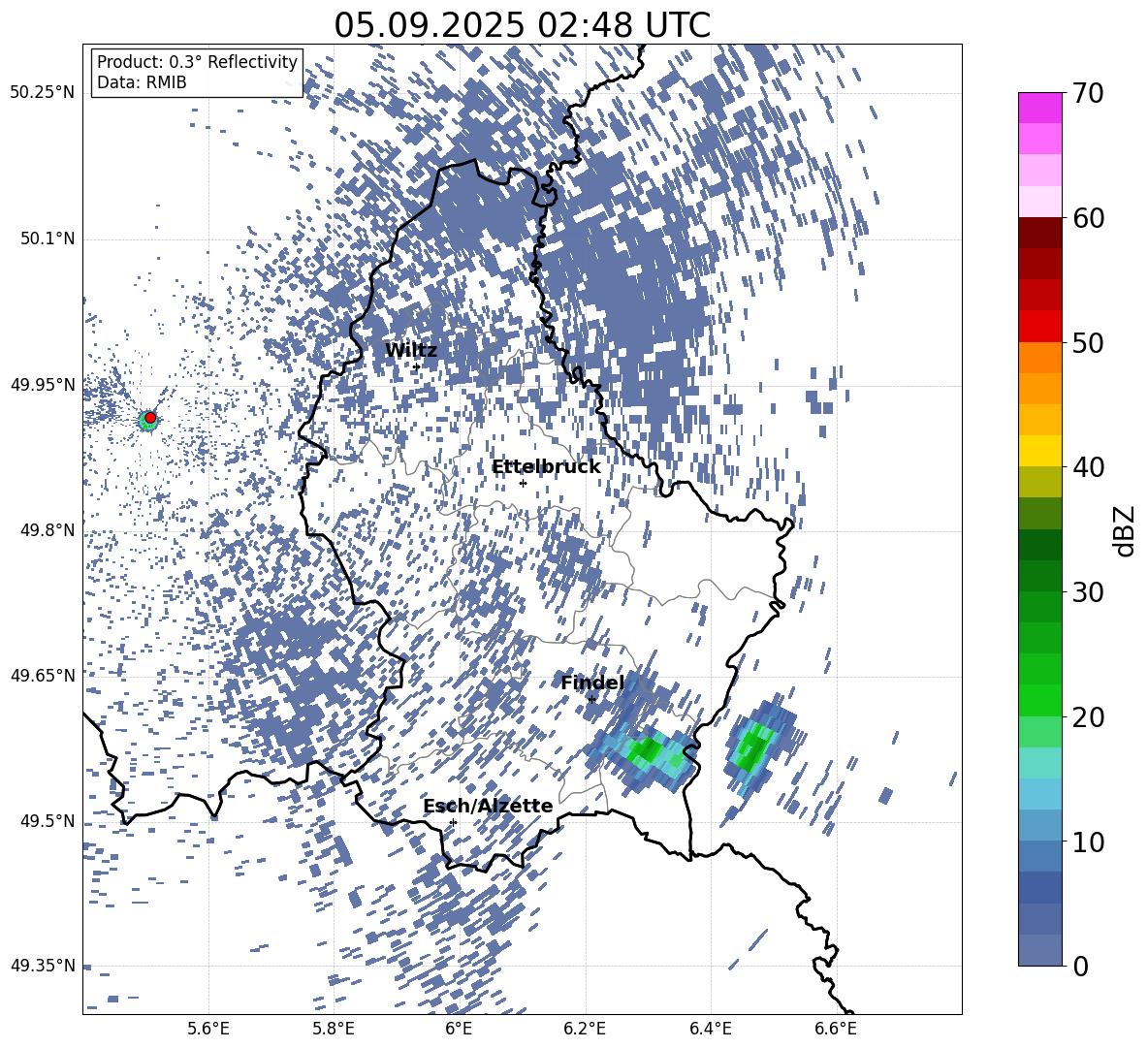Click the 40 value on colorbar
1148x1048 pixels.
(1088, 467)
